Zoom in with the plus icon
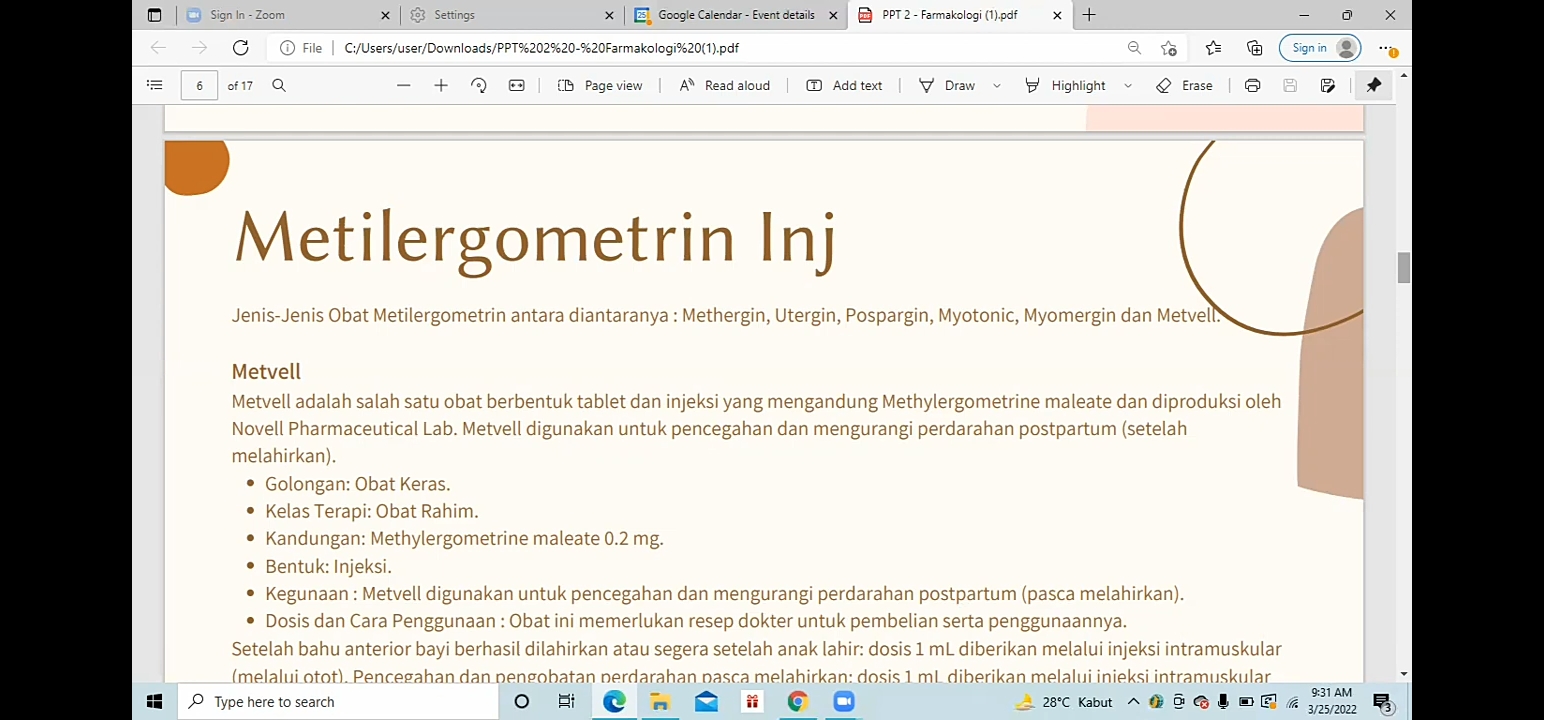1544x720 pixels. click(441, 86)
